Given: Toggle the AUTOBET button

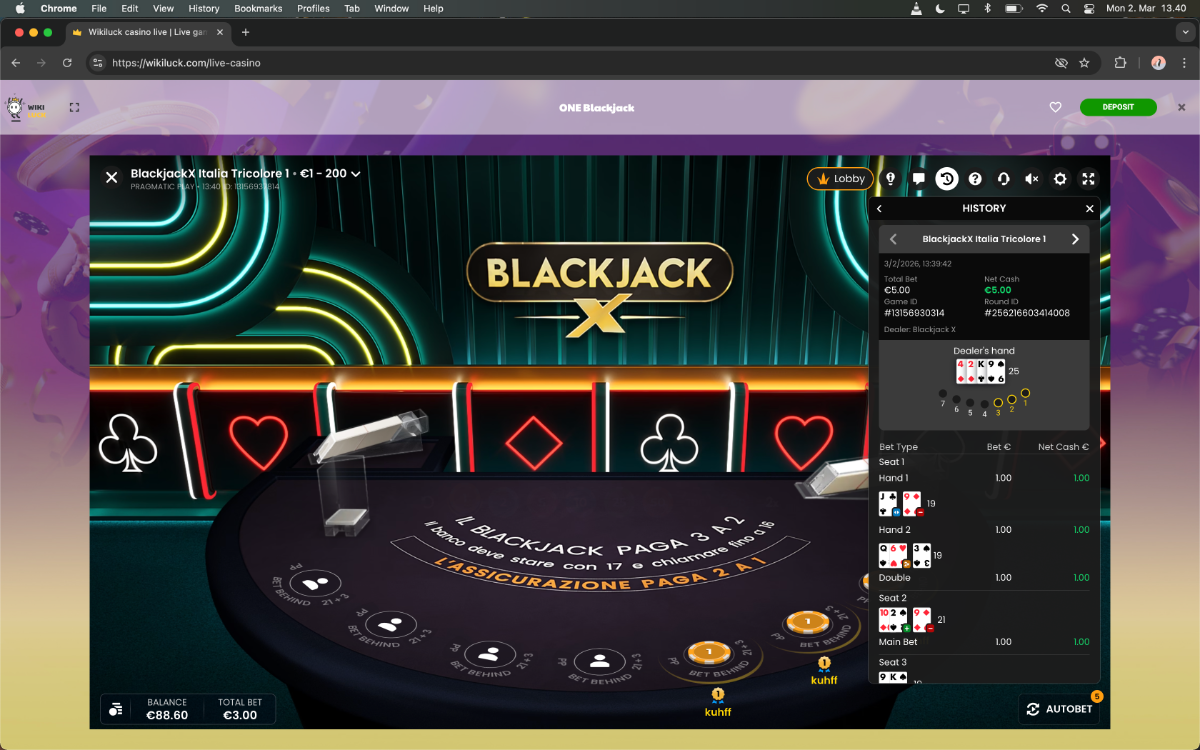Looking at the screenshot, I should pyautogui.click(x=1058, y=709).
